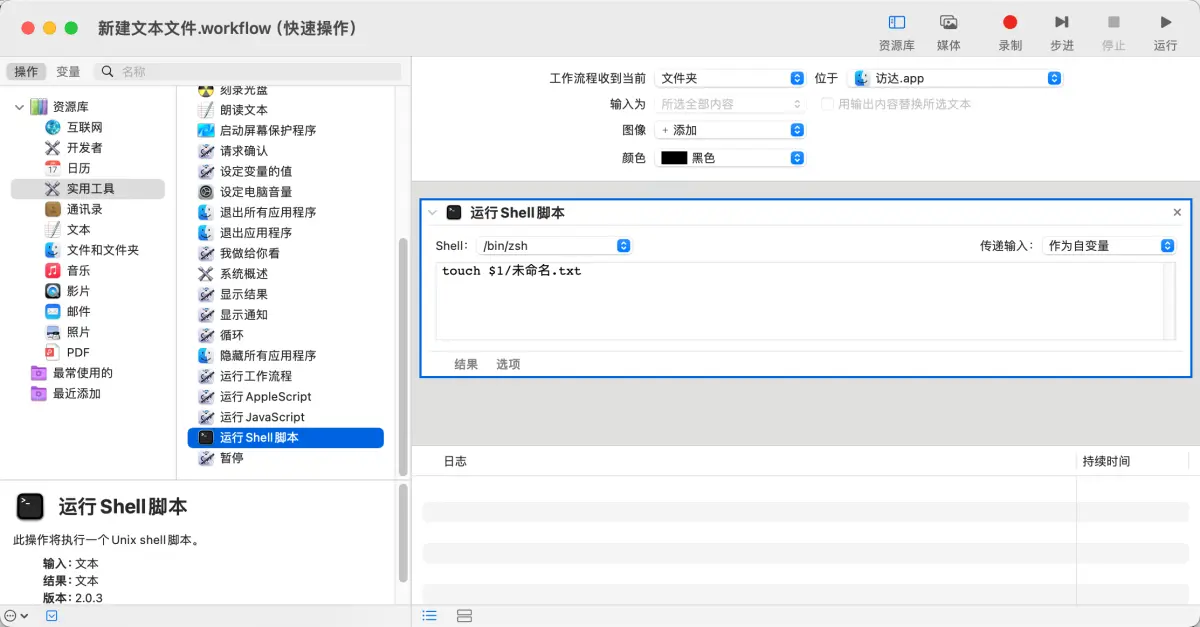This screenshot has height=627, width=1200.
Task: Open the ellipsis action menu at bottom-left
Action: pos(16,616)
